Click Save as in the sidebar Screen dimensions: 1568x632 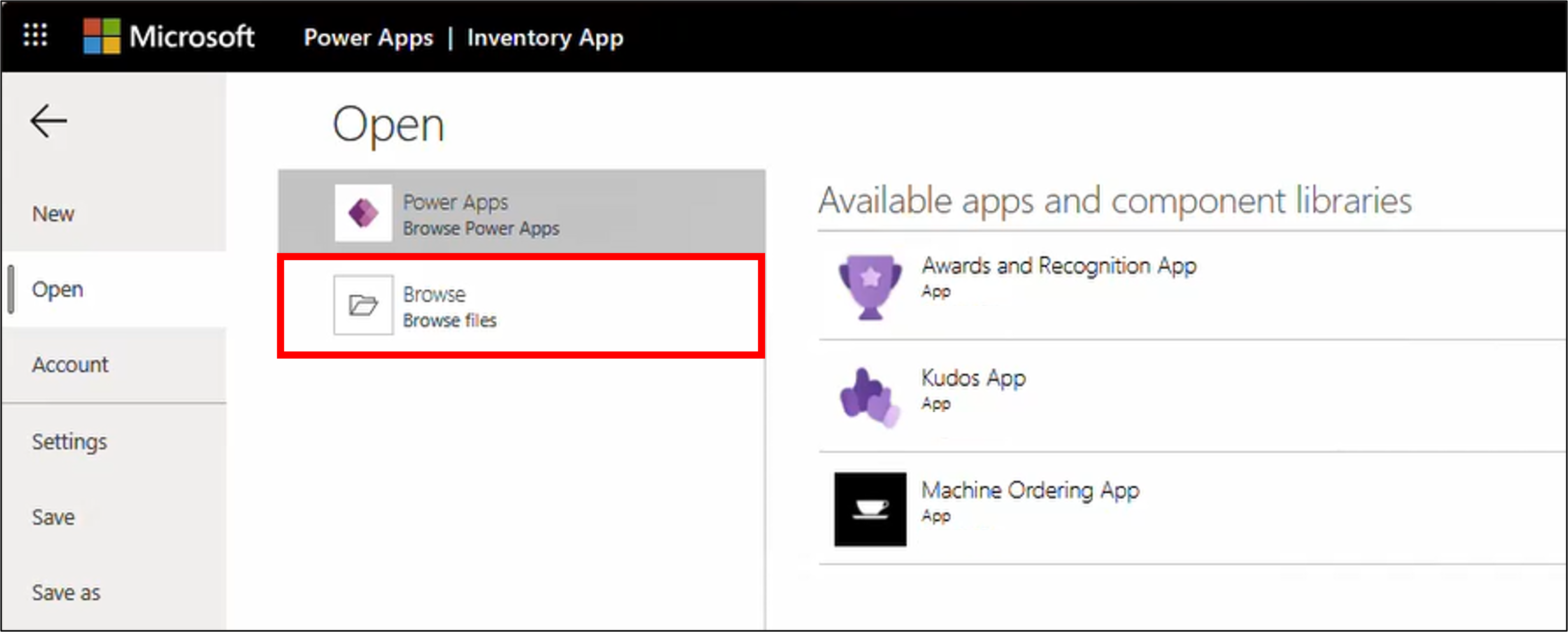click(x=65, y=592)
